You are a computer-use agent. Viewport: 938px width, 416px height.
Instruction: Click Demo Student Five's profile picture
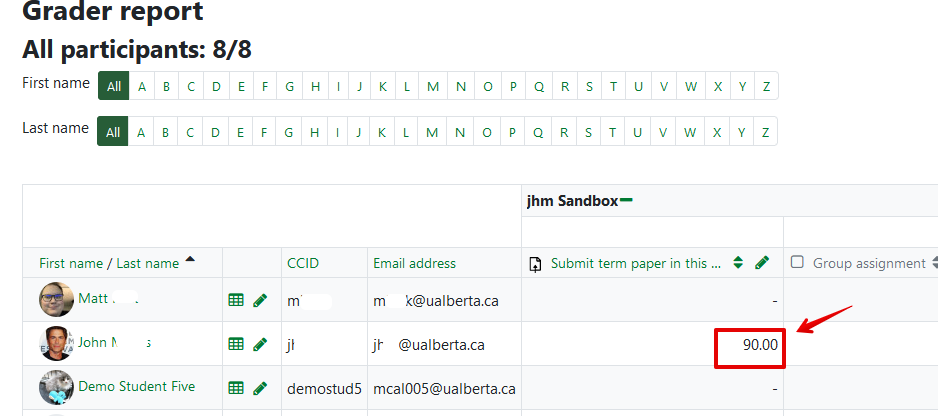coord(56,387)
